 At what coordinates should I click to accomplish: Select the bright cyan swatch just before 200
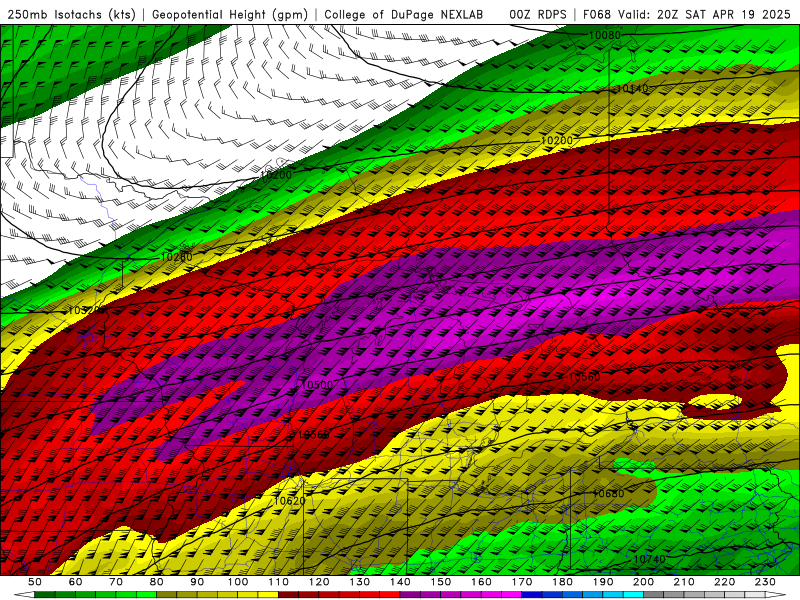tap(633, 594)
